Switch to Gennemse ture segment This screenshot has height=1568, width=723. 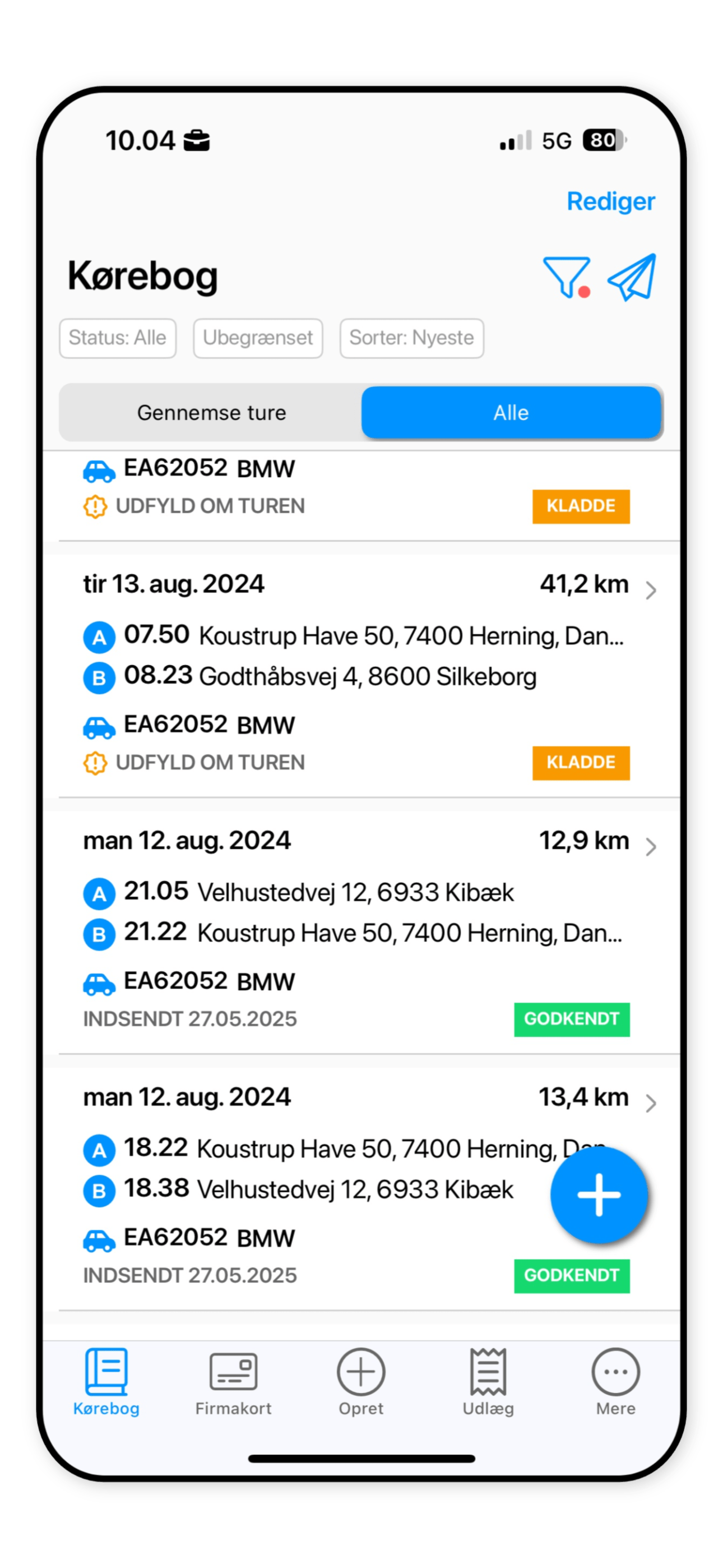(x=211, y=412)
